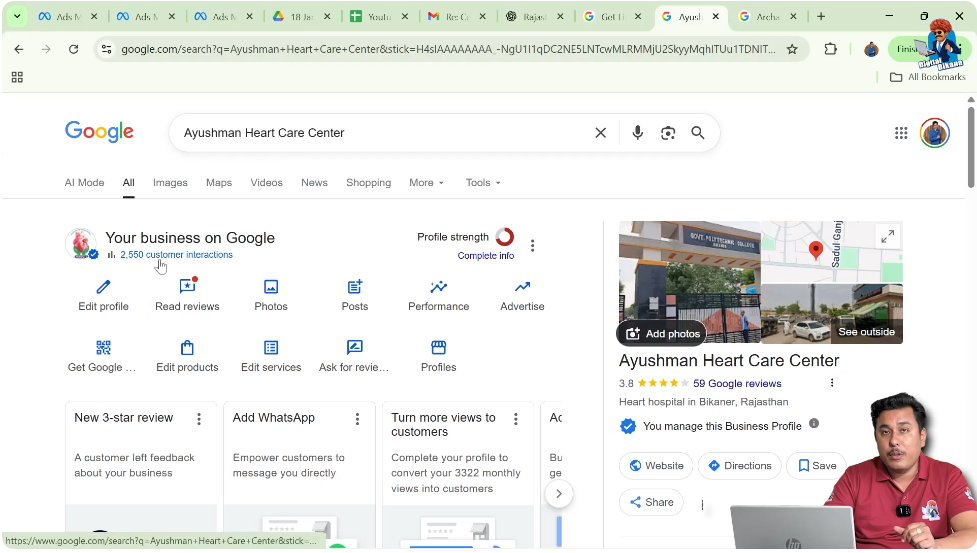This screenshot has height=553, width=977.
Task: Open browser extensions puzzle icon
Action: click(x=831, y=49)
